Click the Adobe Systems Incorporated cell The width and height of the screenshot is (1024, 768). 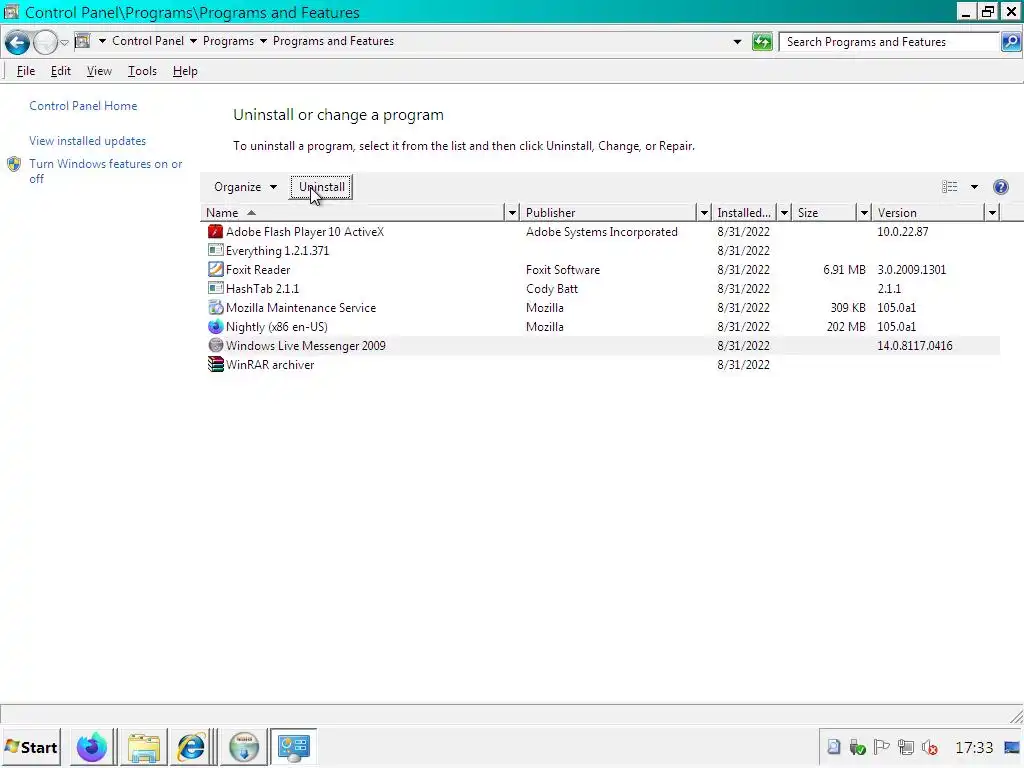[x=601, y=232]
